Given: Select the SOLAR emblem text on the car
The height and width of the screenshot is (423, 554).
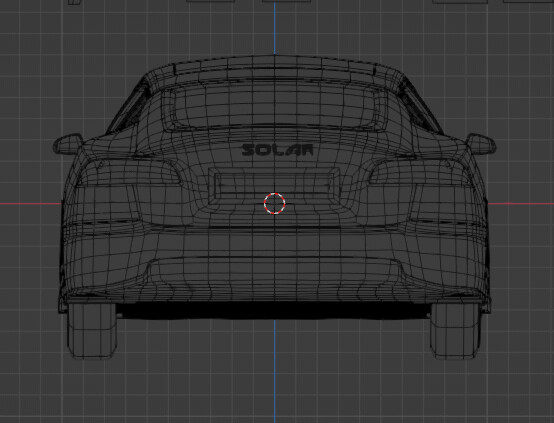Looking at the screenshot, I should pos(277,150).
